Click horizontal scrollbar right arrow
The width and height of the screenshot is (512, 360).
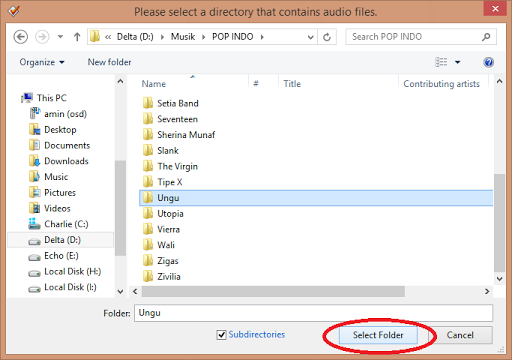(487, 292)
